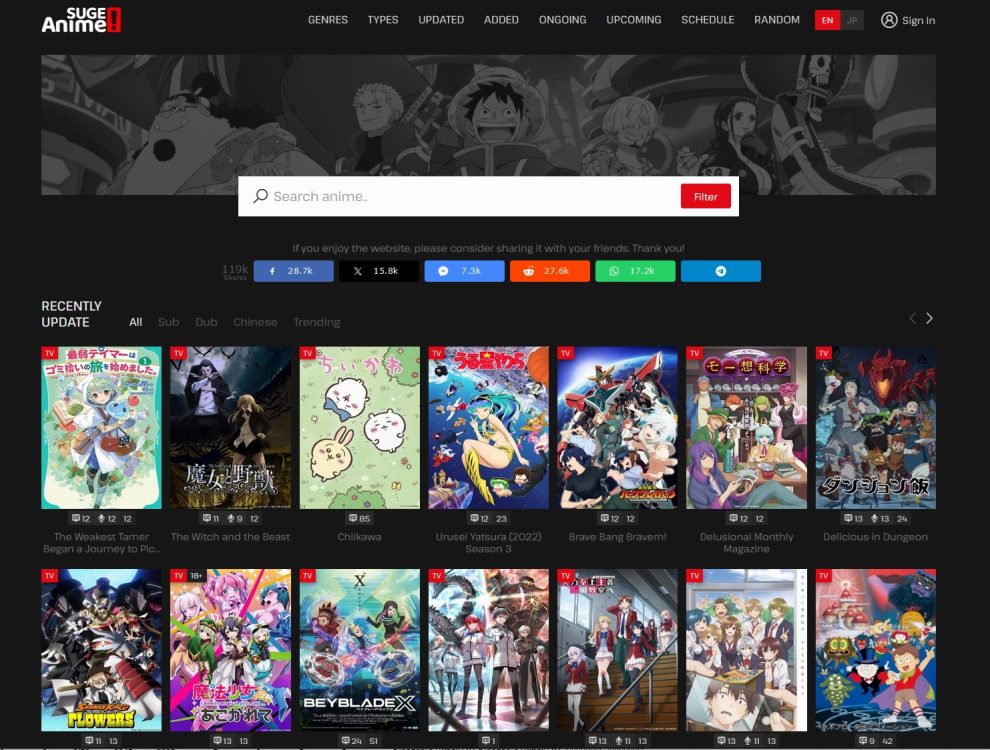Open the Chiikawa poster
This screenshot has width=990, height=750.
[x=359, y=427]
